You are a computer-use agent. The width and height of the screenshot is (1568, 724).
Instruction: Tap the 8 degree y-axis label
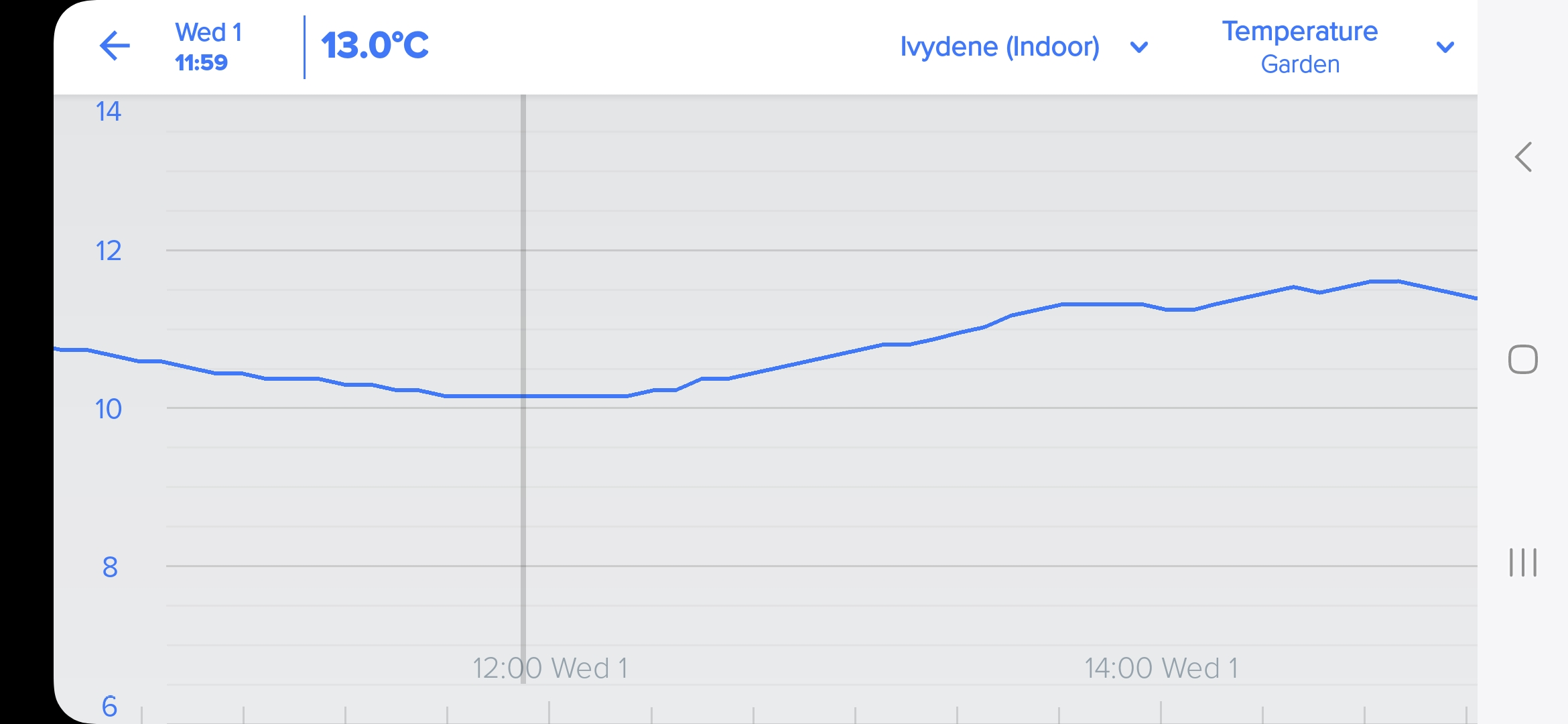click(x=110, y=567)
